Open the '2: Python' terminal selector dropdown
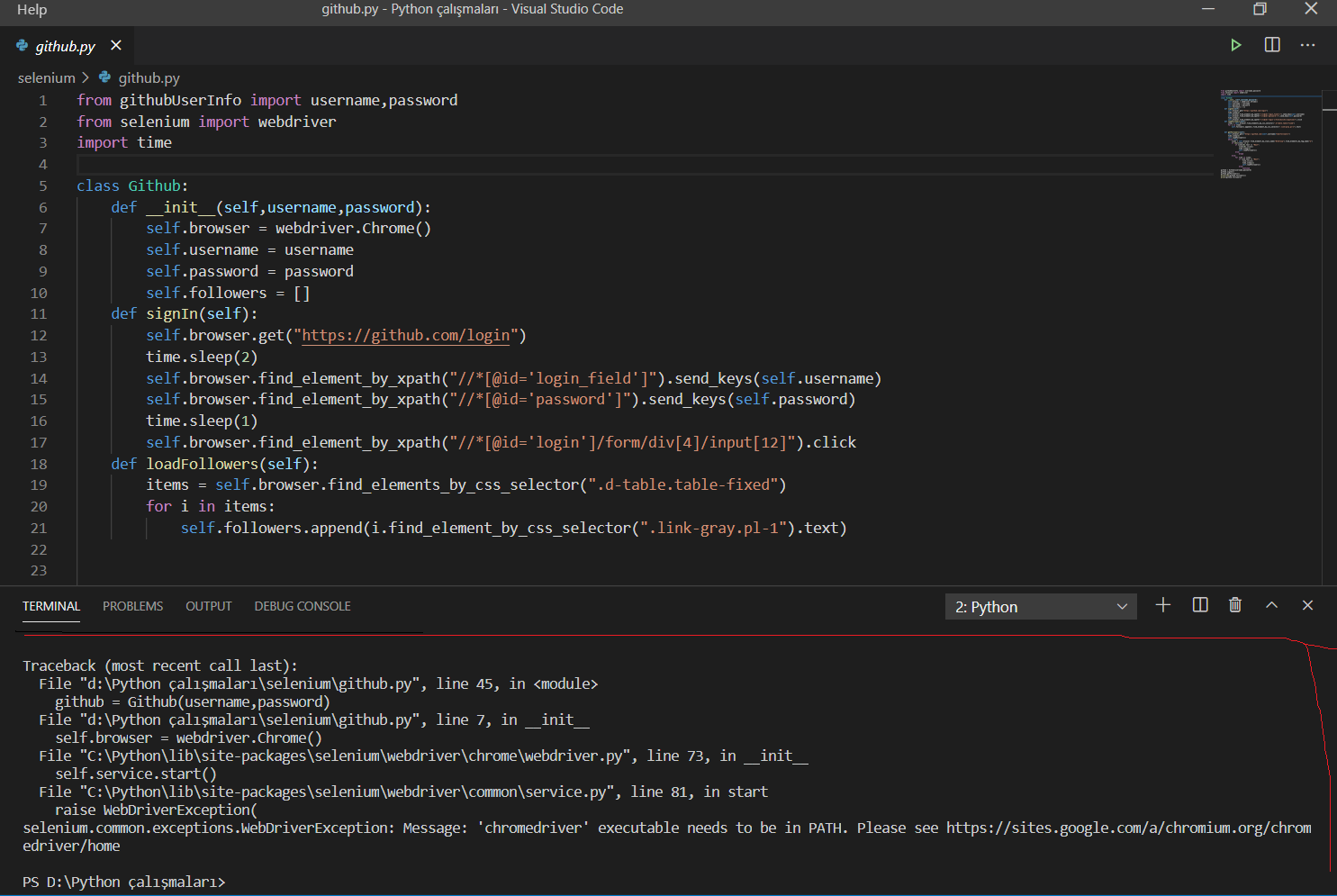 coord(1041,607)
